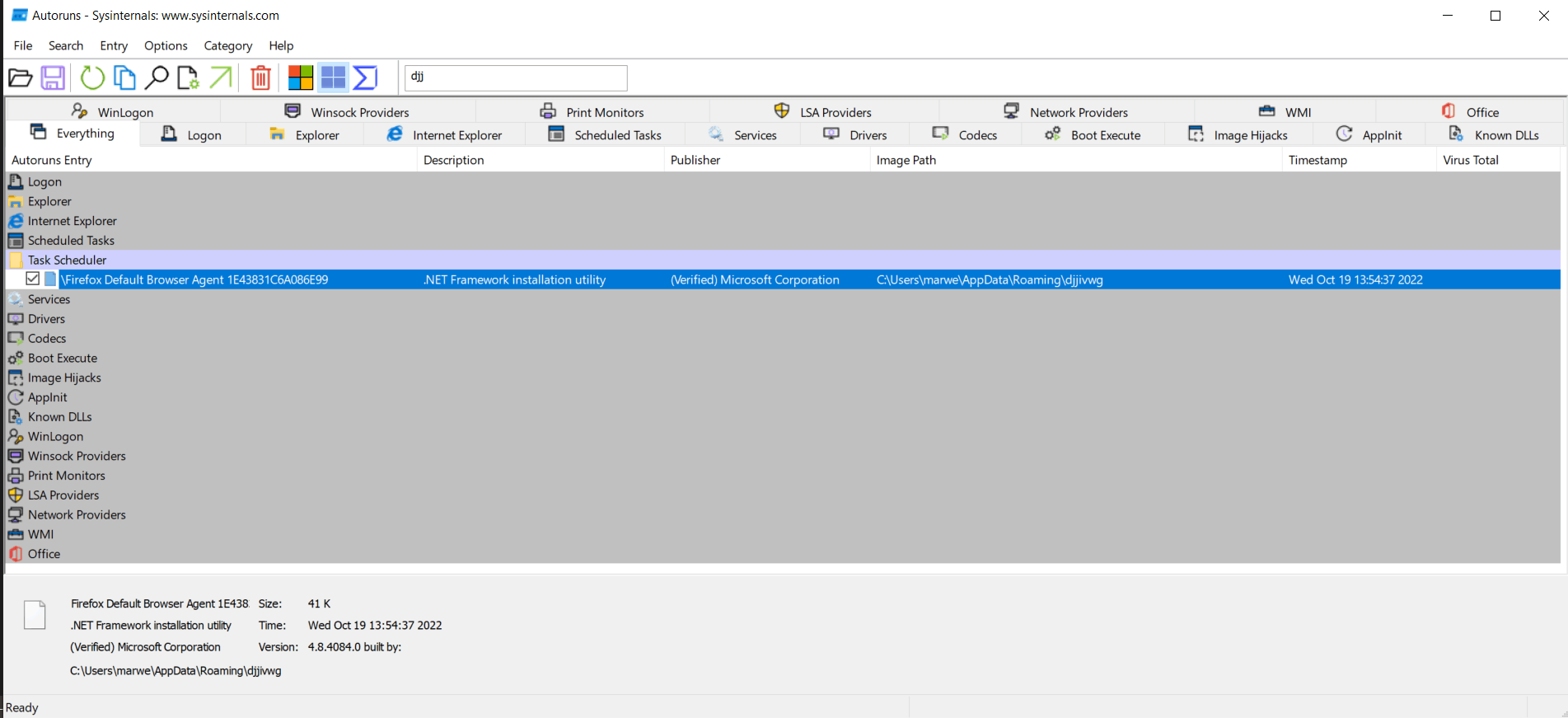
Task: Switch to the AppInit tab
Action: pyautogui.click(x=1369, y=134)
